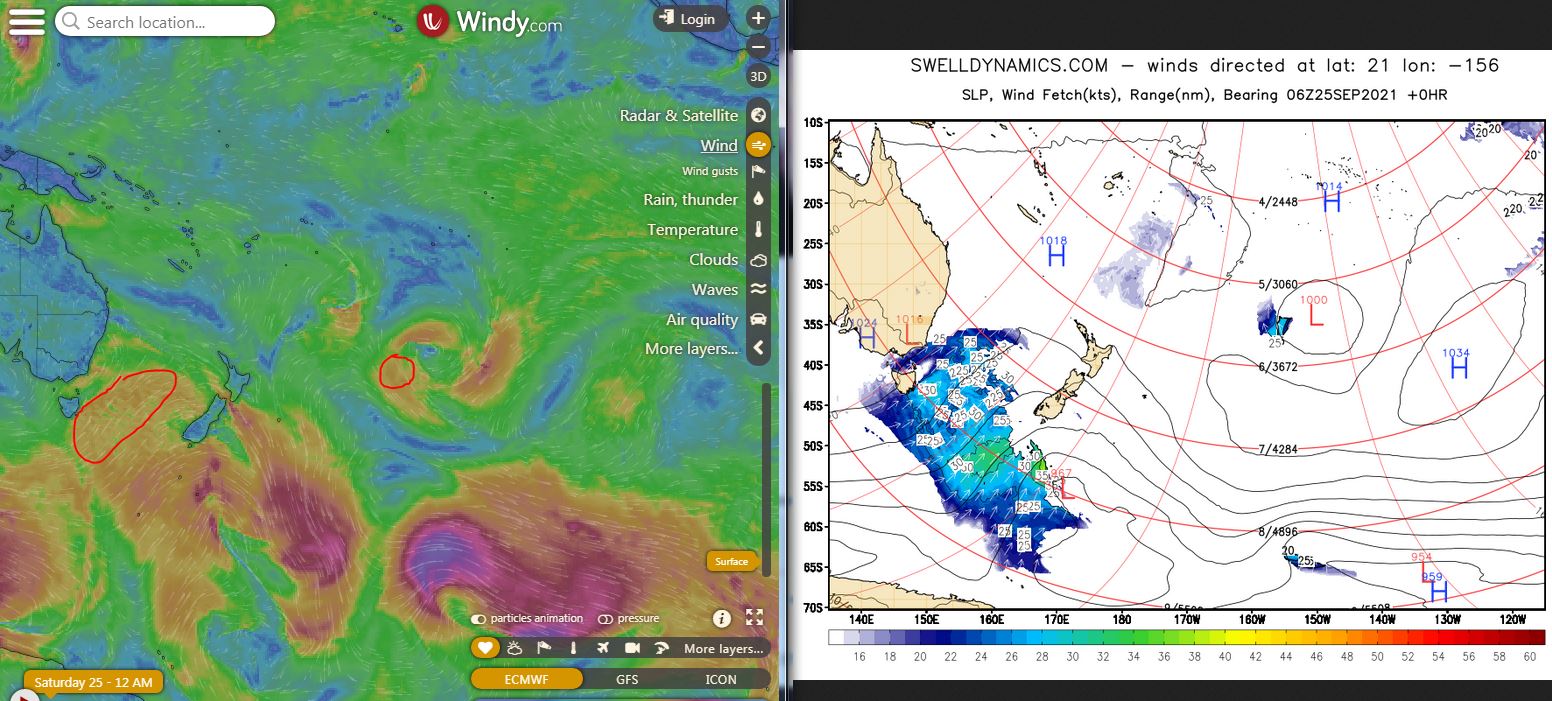Click the SWELLDYNAMICS.COM chart title text
This screenshot has height=701, width=1552.
[x=1009, y=66]
